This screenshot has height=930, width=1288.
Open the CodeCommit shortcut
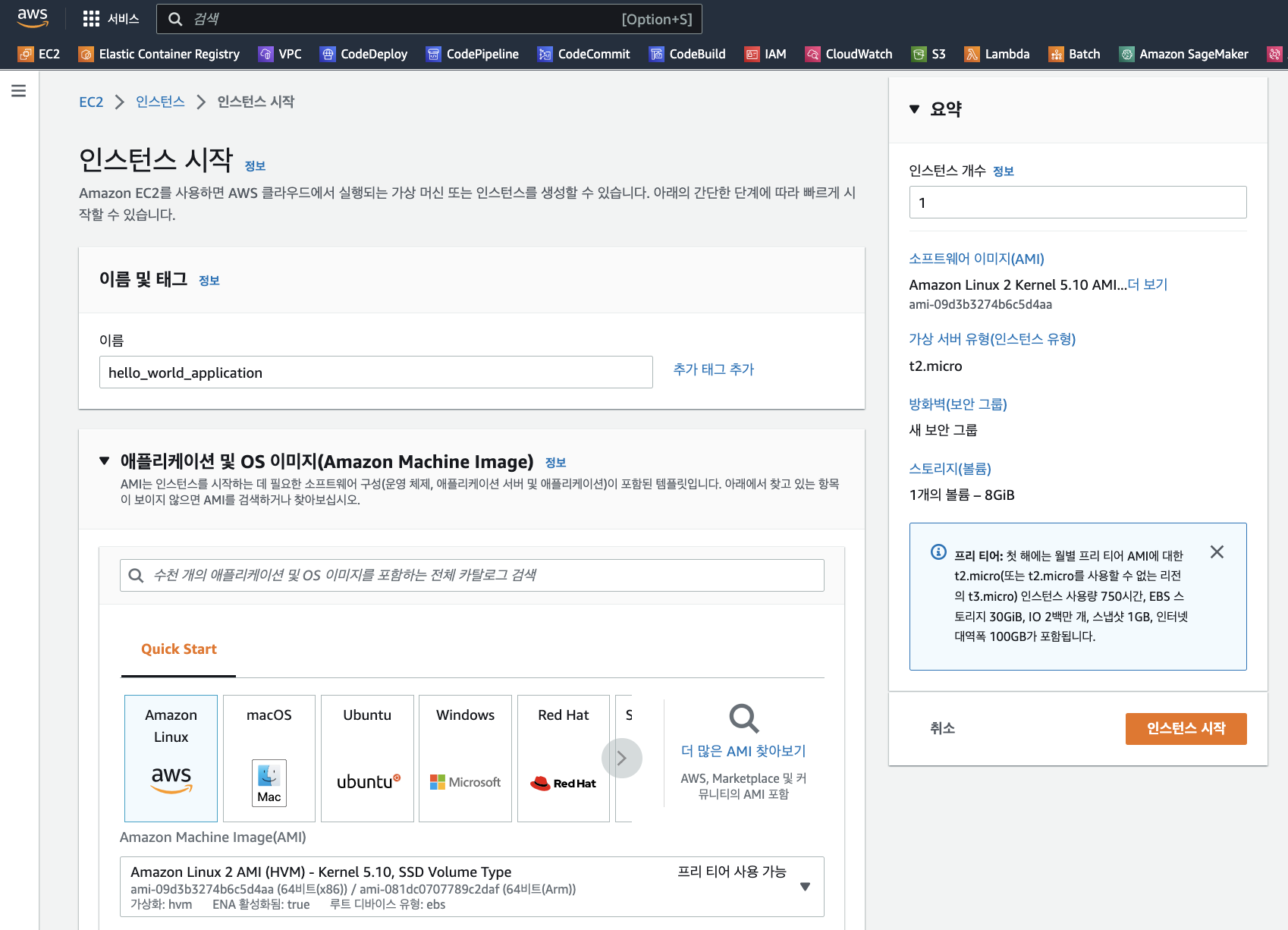click(584, 54)
